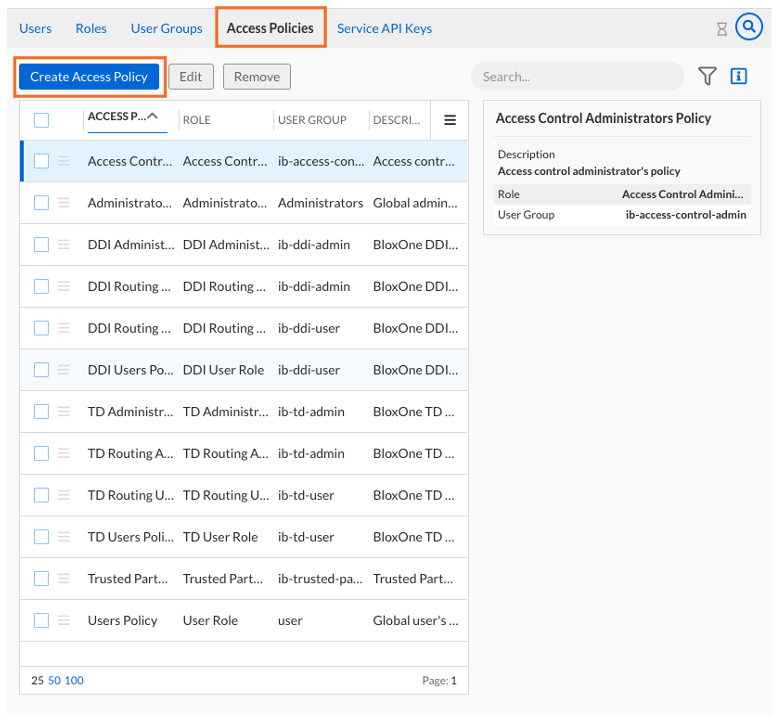This screenshot has width=778, height=722.
Task: Click the Edit button
Action: 190,76
